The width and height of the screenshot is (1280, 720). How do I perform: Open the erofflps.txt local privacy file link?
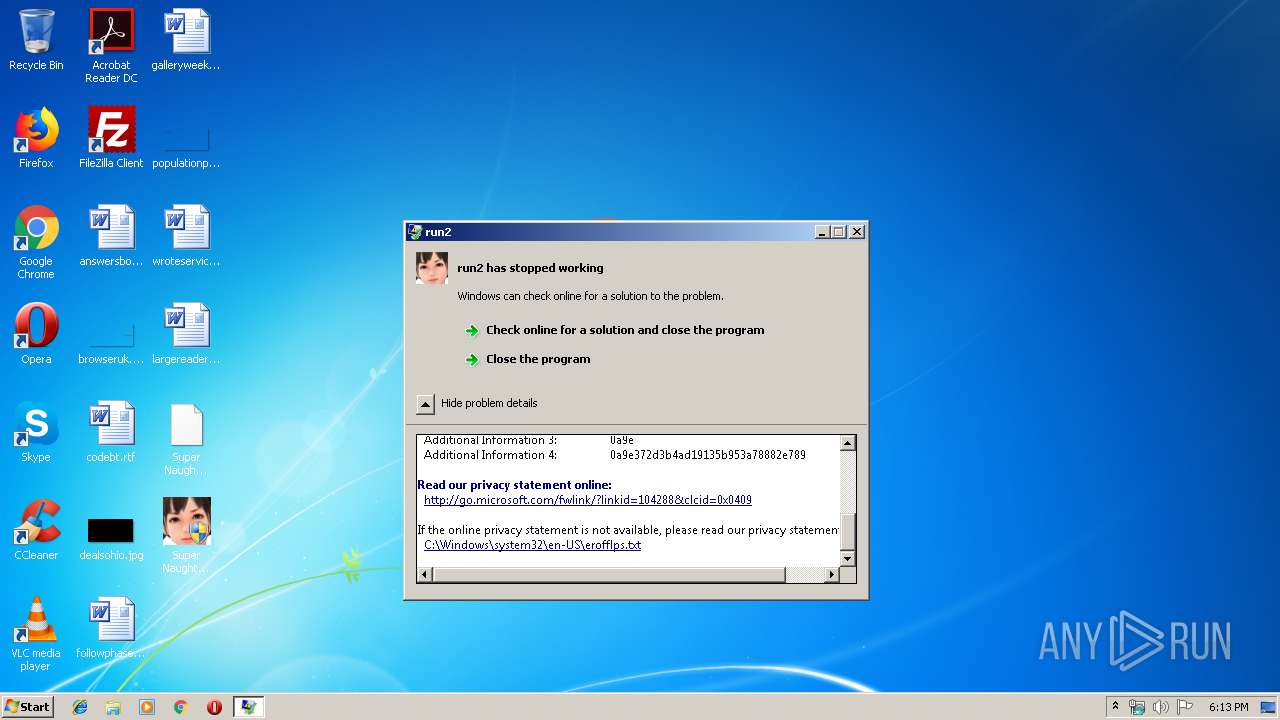tap(533, 545)
